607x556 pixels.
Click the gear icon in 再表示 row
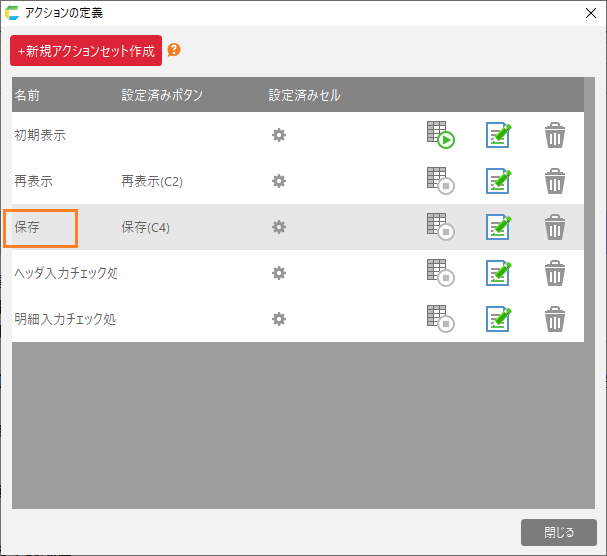tap(279, 181)
